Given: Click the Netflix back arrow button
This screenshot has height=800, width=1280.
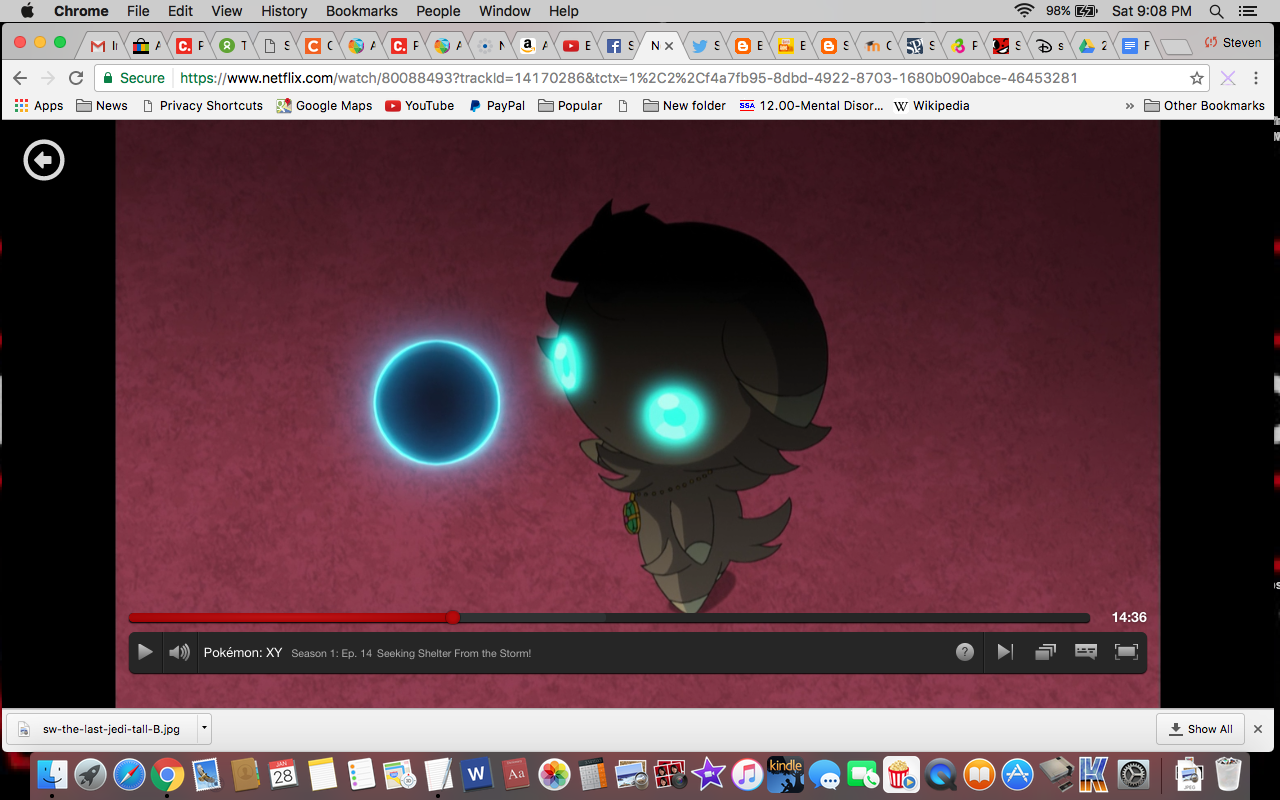Looking at the screenshot, I should (44, 160).
